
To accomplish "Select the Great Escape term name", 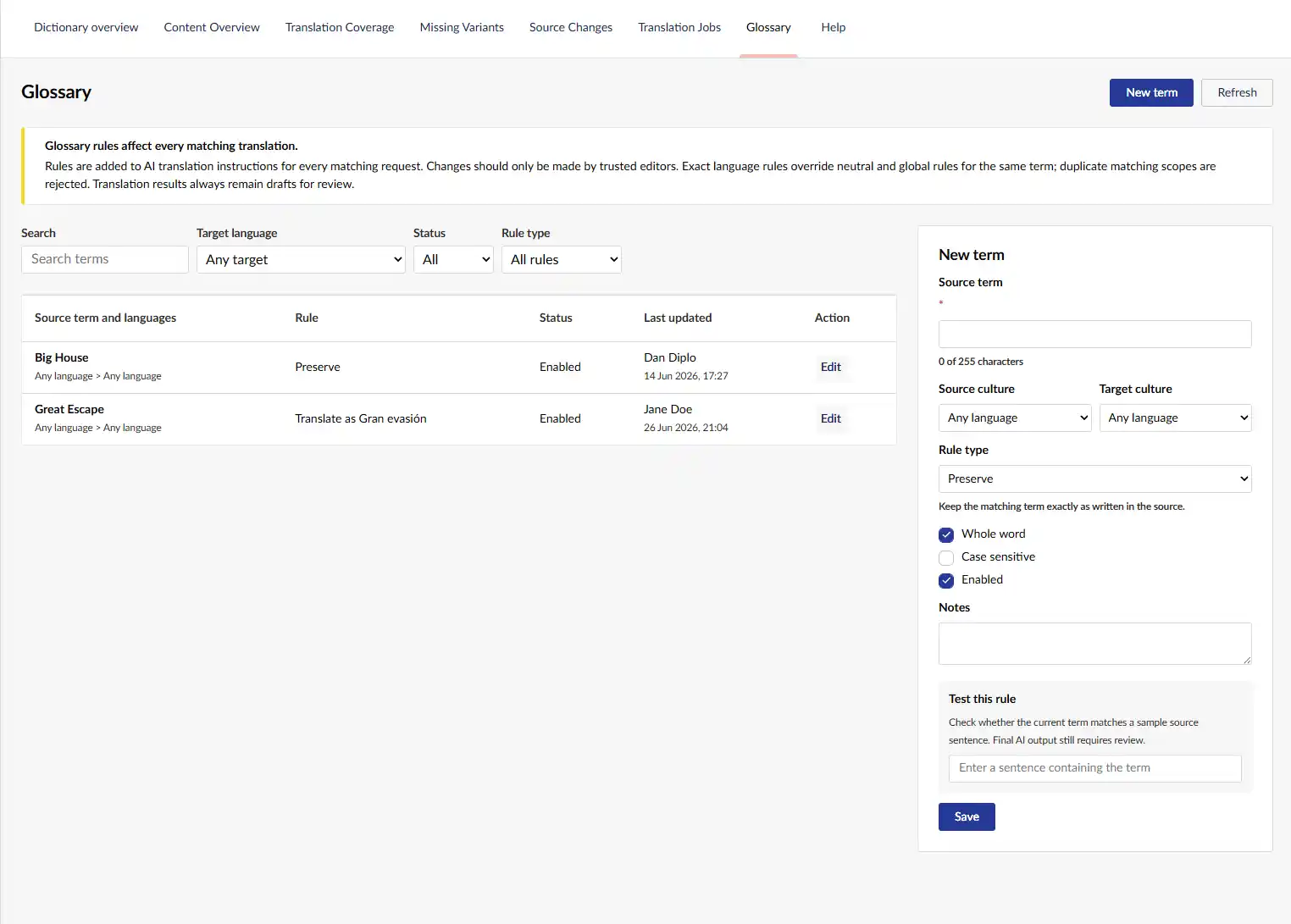I will click(x=69, y=409).
